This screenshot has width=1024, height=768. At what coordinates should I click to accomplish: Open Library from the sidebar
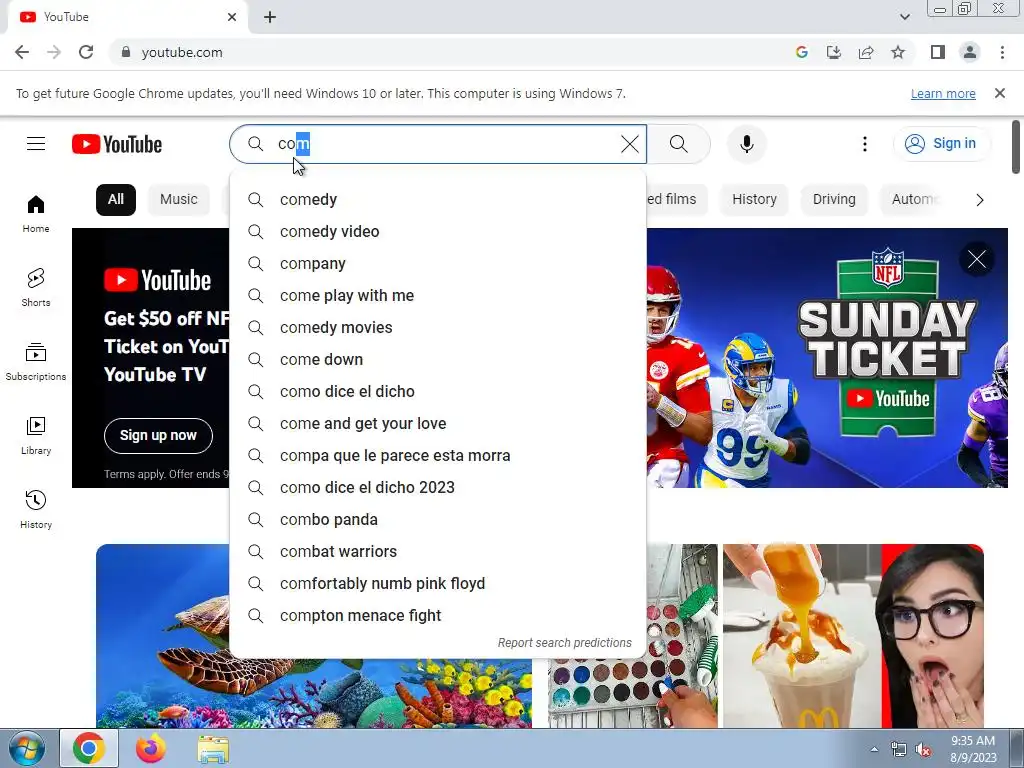36,436
